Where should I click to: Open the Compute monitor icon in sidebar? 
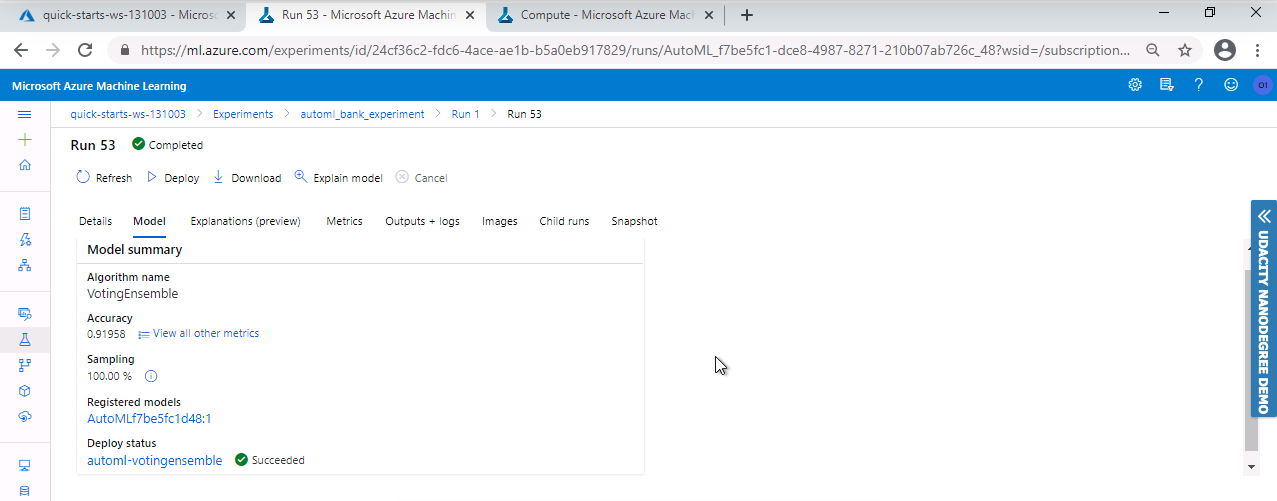coord(25,466)
